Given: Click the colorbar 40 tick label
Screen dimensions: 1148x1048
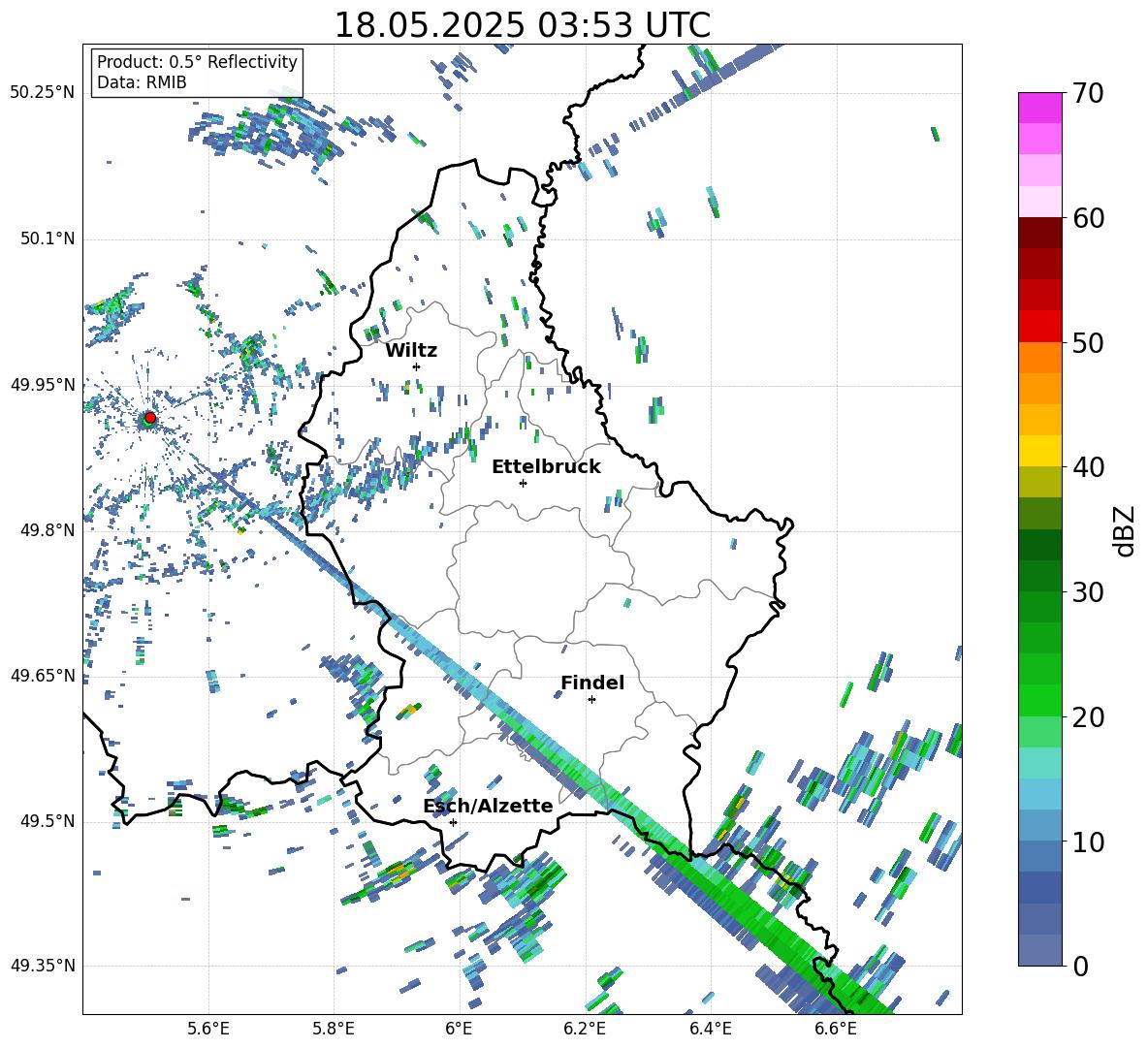Looking at the screenshot, I should pos(1088,467).
